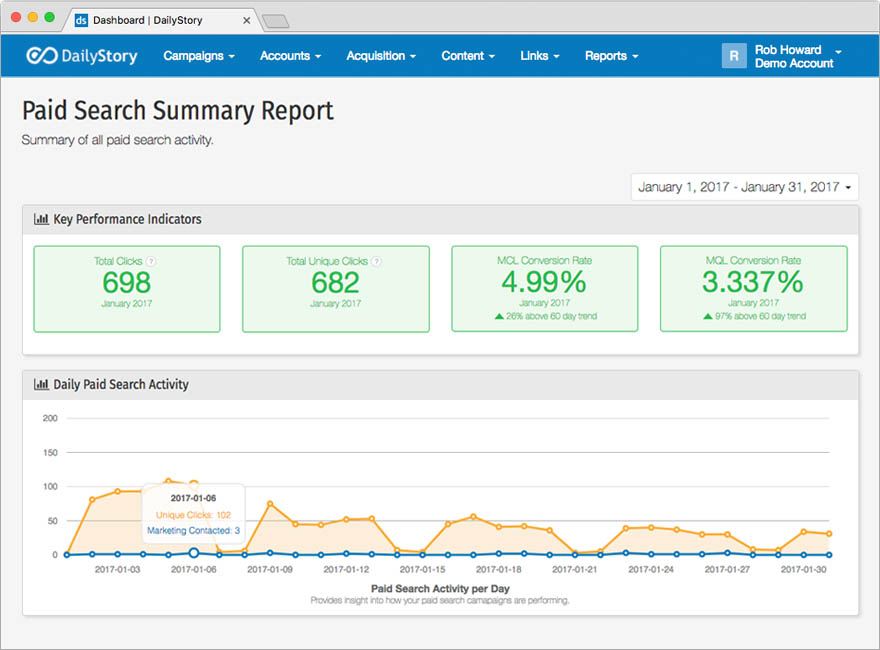Select the MQL Conversion Rate 3.337% card
Image resolution: width=880 pixels, height=650 pixels.
click(754, 289)
